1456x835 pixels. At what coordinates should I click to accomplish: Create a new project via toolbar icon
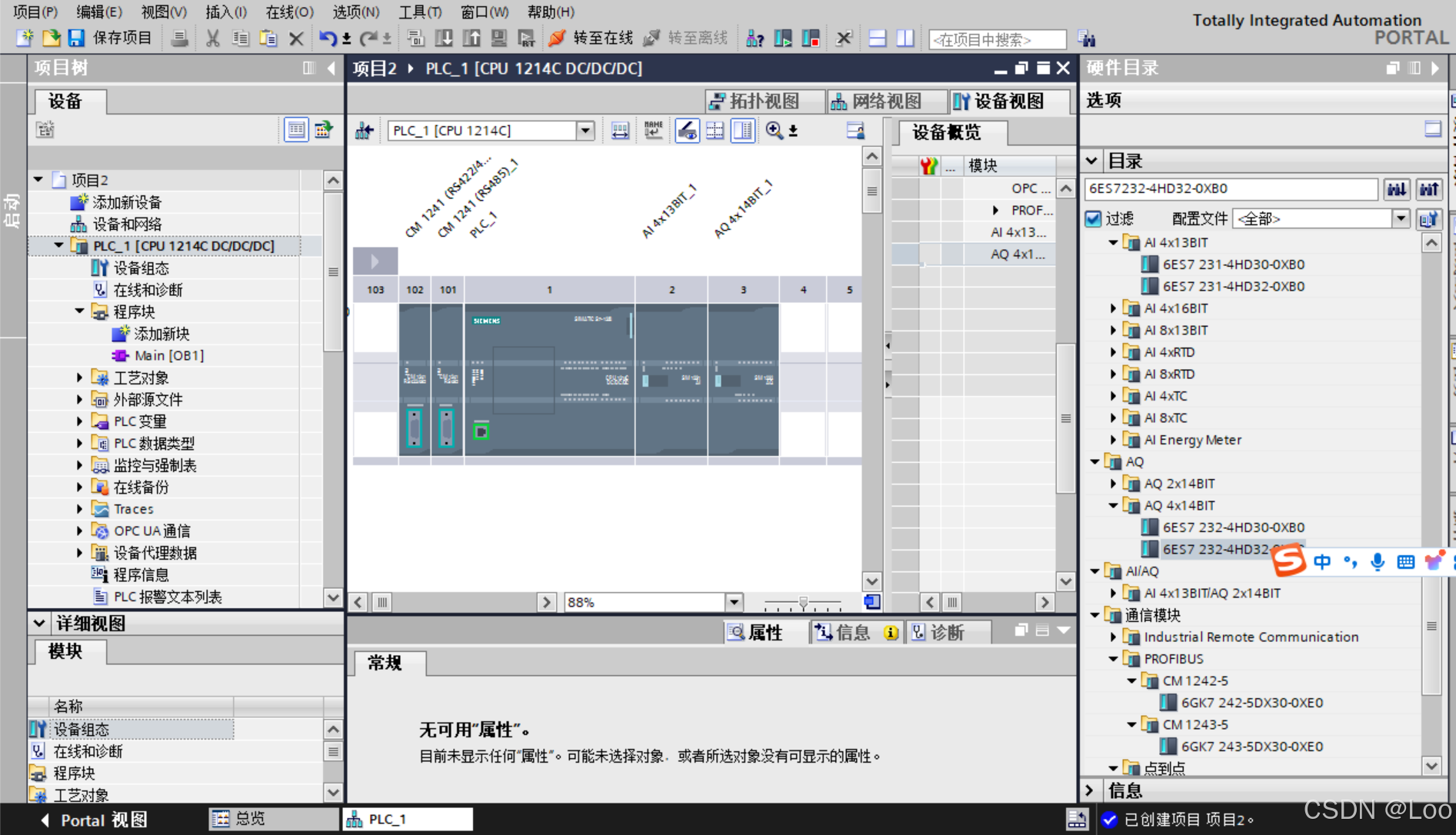click(25, 38)
